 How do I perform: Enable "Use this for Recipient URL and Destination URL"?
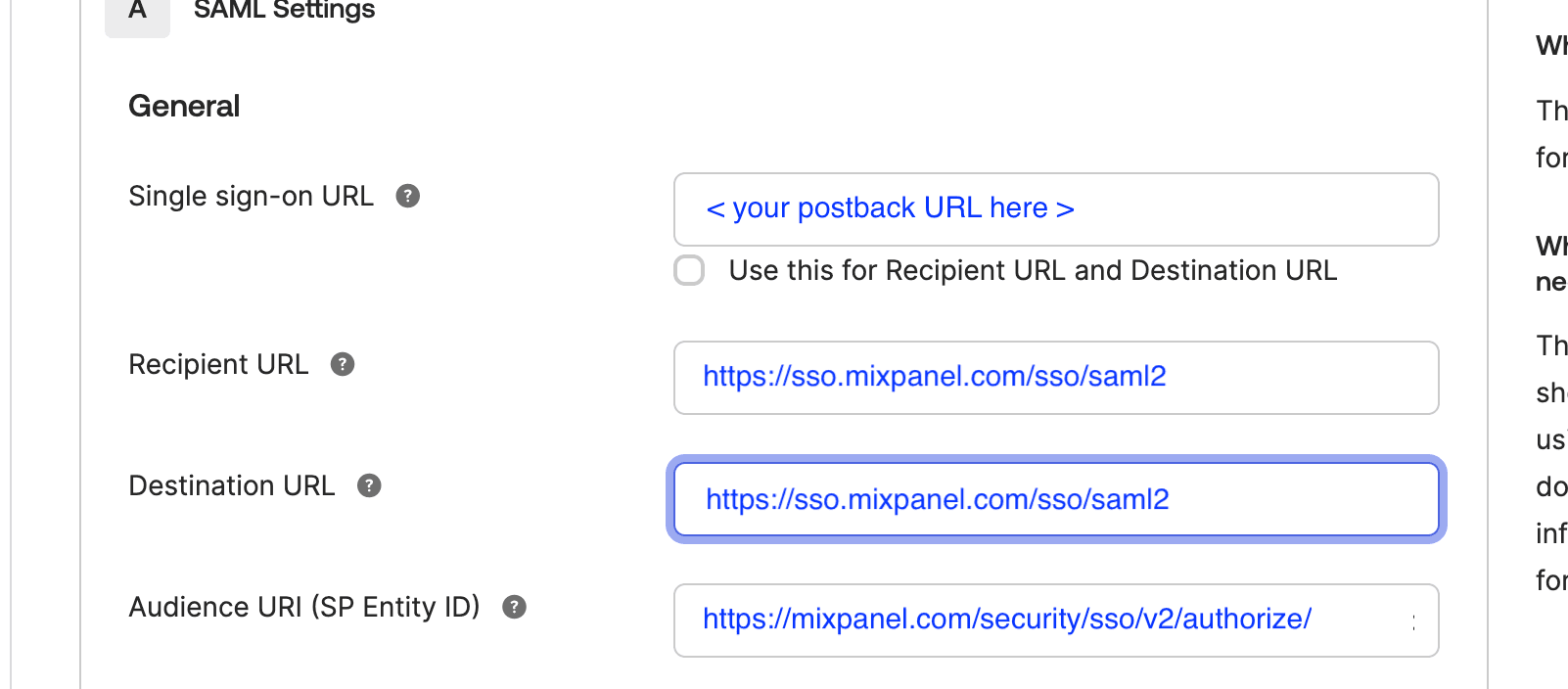coord(689,270)
